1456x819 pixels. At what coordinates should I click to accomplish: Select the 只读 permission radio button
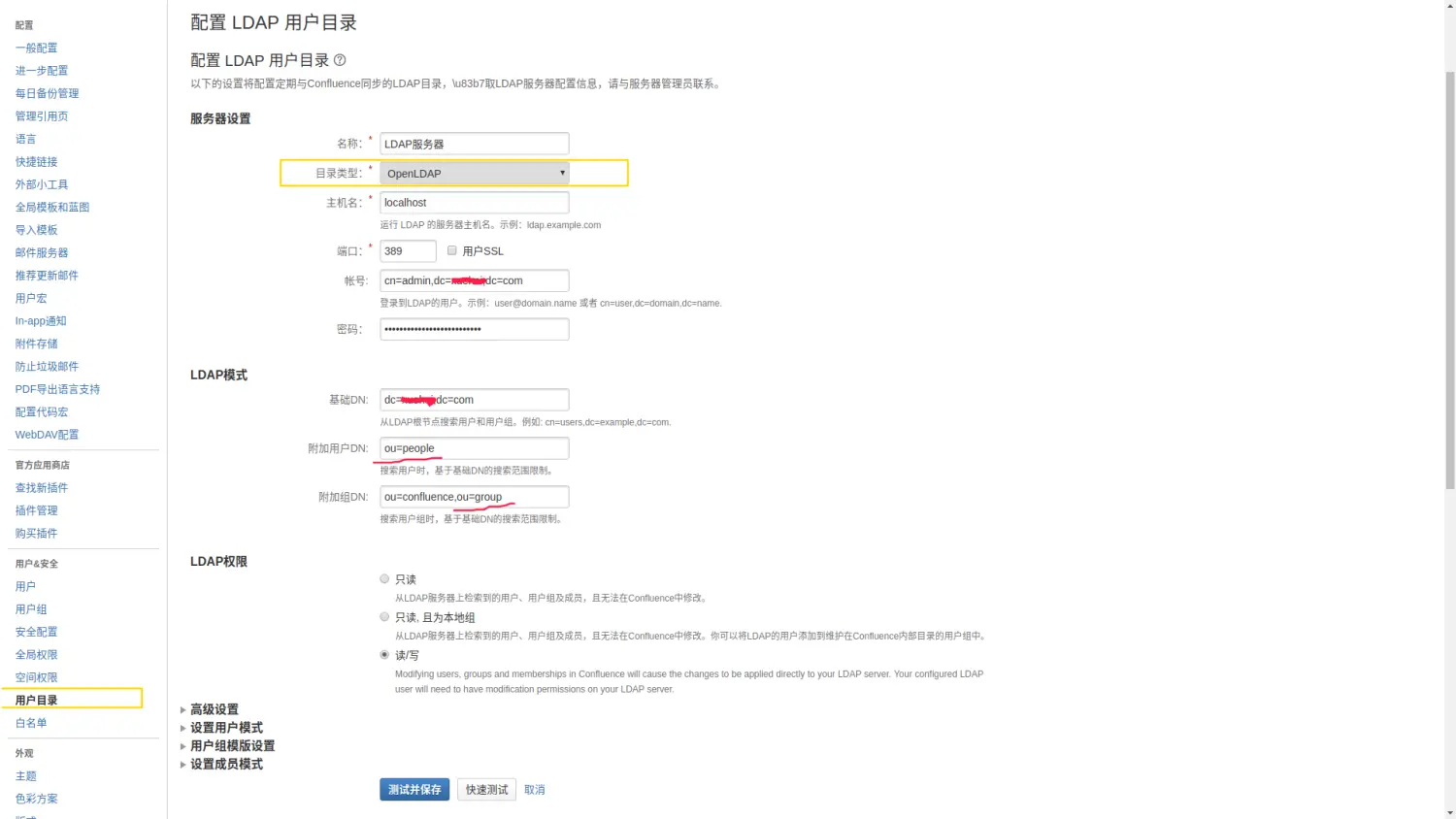pos(384,578)
